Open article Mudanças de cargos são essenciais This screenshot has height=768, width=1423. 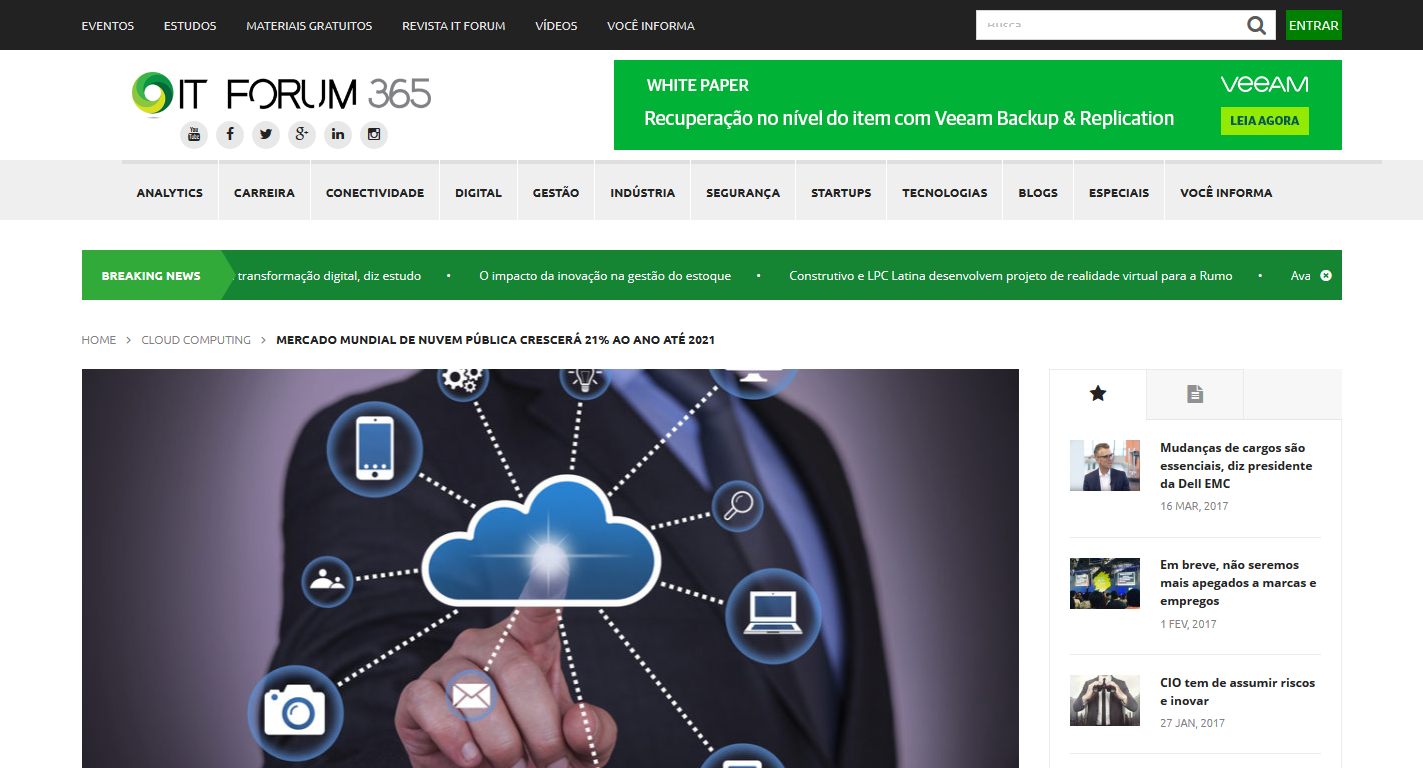tap(1236, 466)
